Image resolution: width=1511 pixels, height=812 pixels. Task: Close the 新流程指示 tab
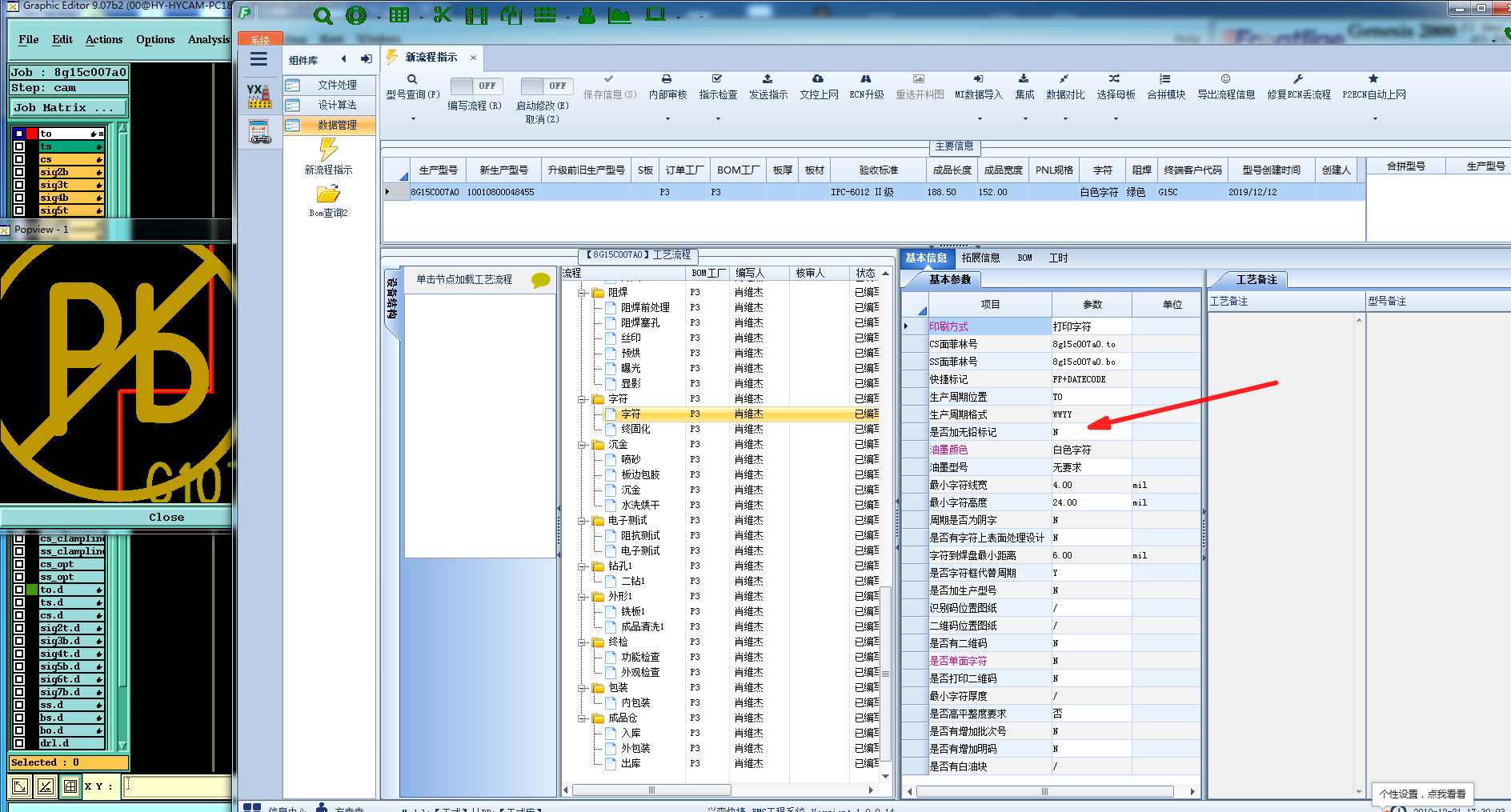[473, 58]
